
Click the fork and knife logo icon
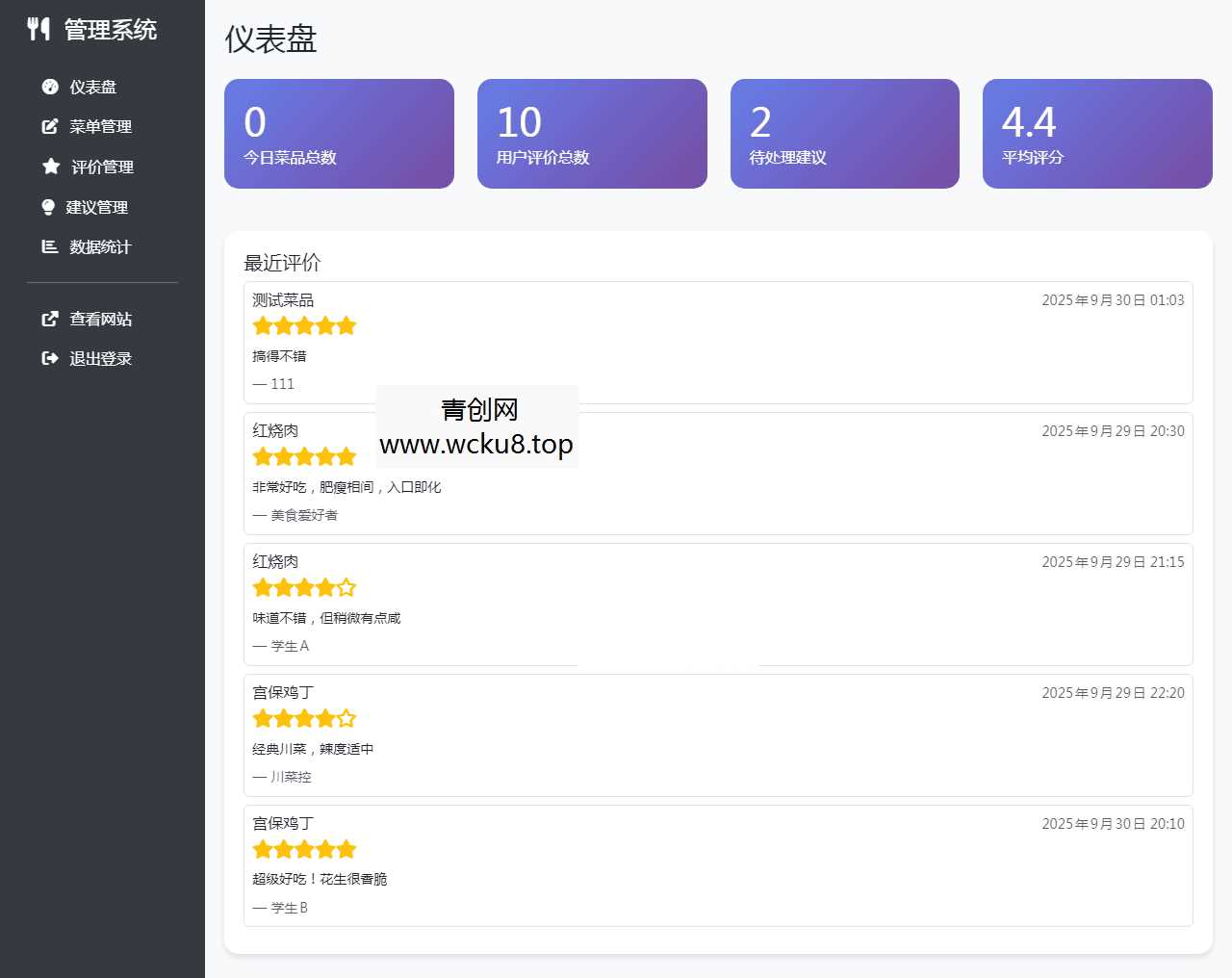38,30
